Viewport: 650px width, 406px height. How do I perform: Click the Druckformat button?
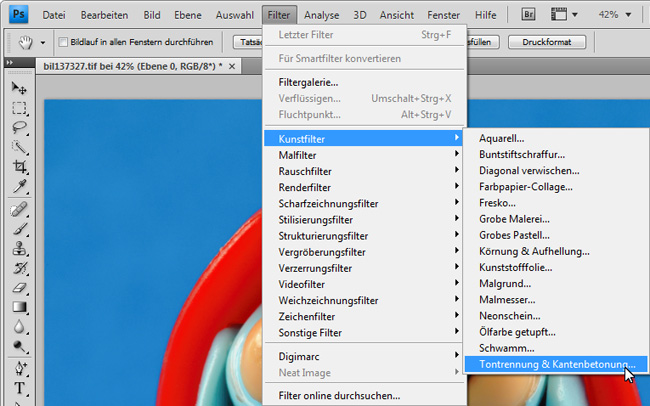tap(546, 42)
